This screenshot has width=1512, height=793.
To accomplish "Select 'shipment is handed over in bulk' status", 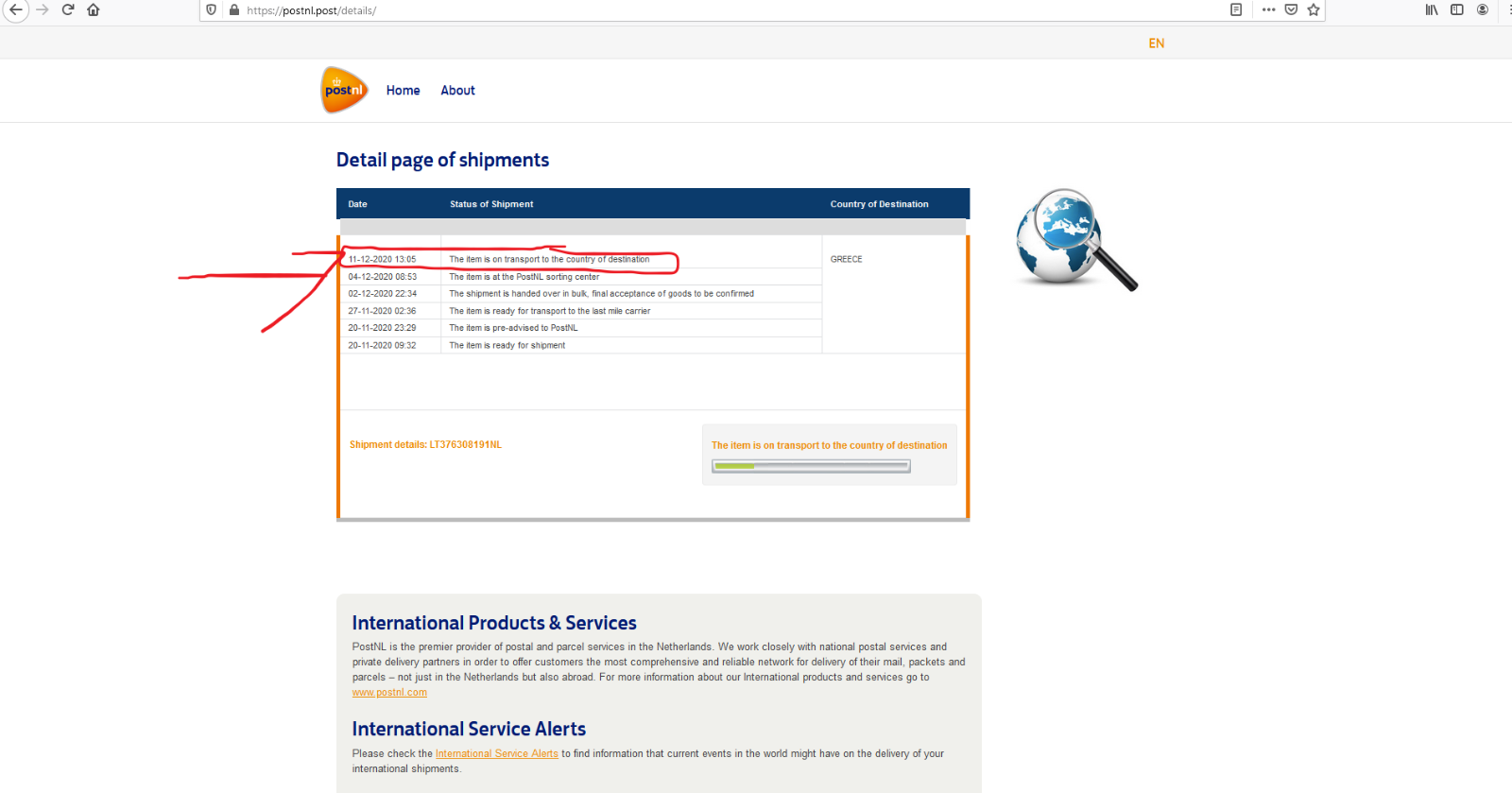I will pyautogui.click(x=601, y=294).
